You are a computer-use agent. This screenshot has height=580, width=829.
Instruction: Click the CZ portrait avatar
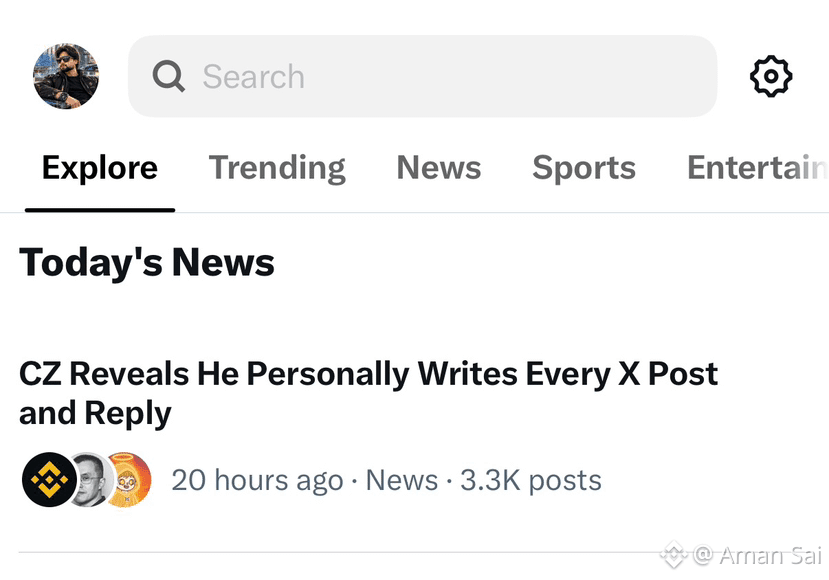pyautogui.click(x=91, y=480)
